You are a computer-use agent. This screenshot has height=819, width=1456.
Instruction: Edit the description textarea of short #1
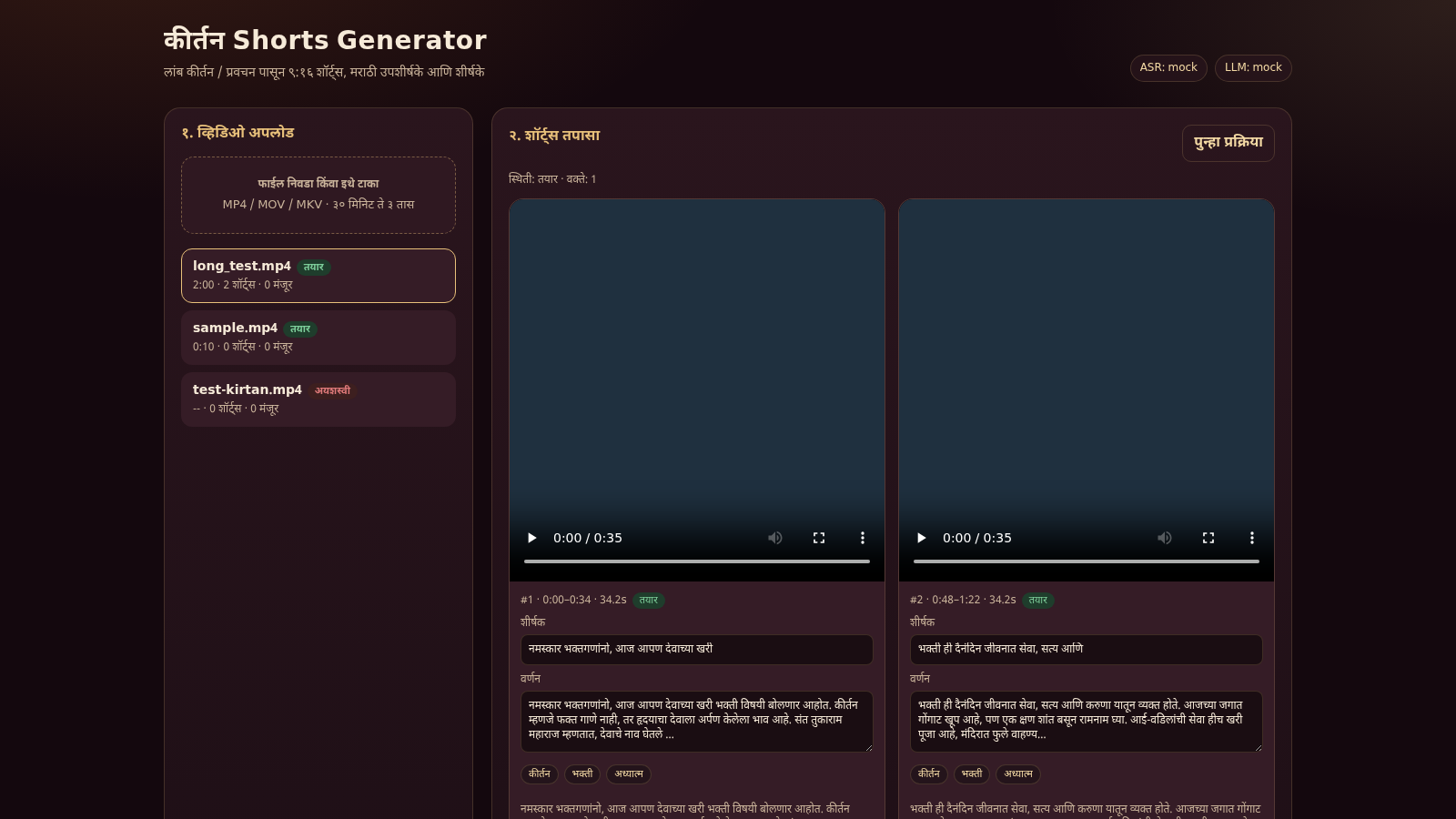[697, 722]
